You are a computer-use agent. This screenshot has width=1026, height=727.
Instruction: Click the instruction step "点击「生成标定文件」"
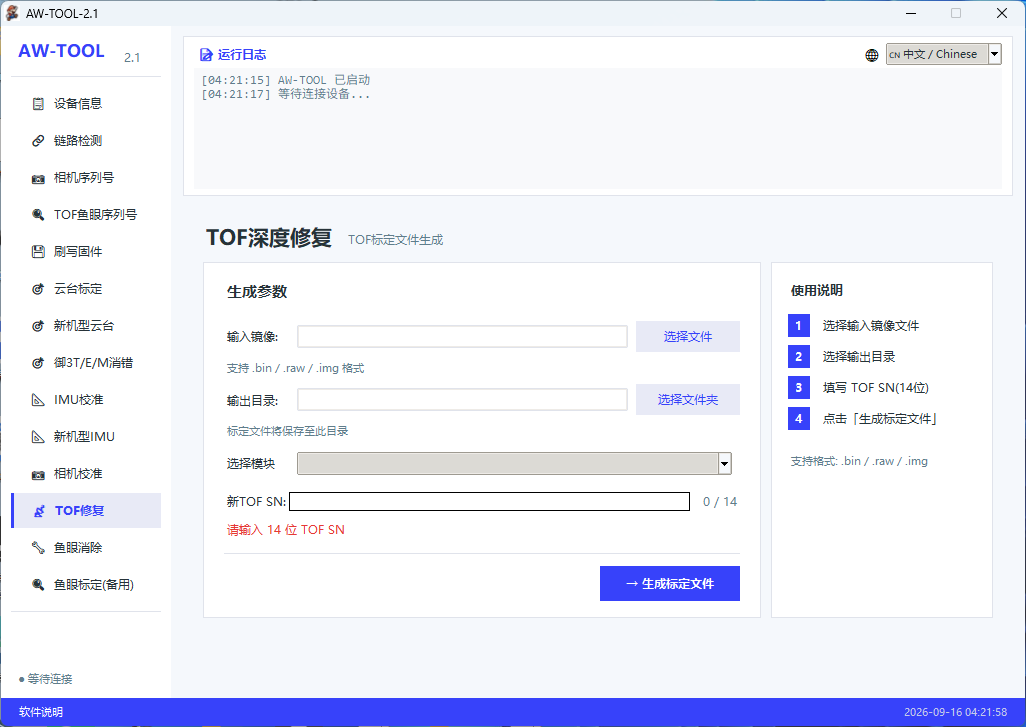[880, 419]
